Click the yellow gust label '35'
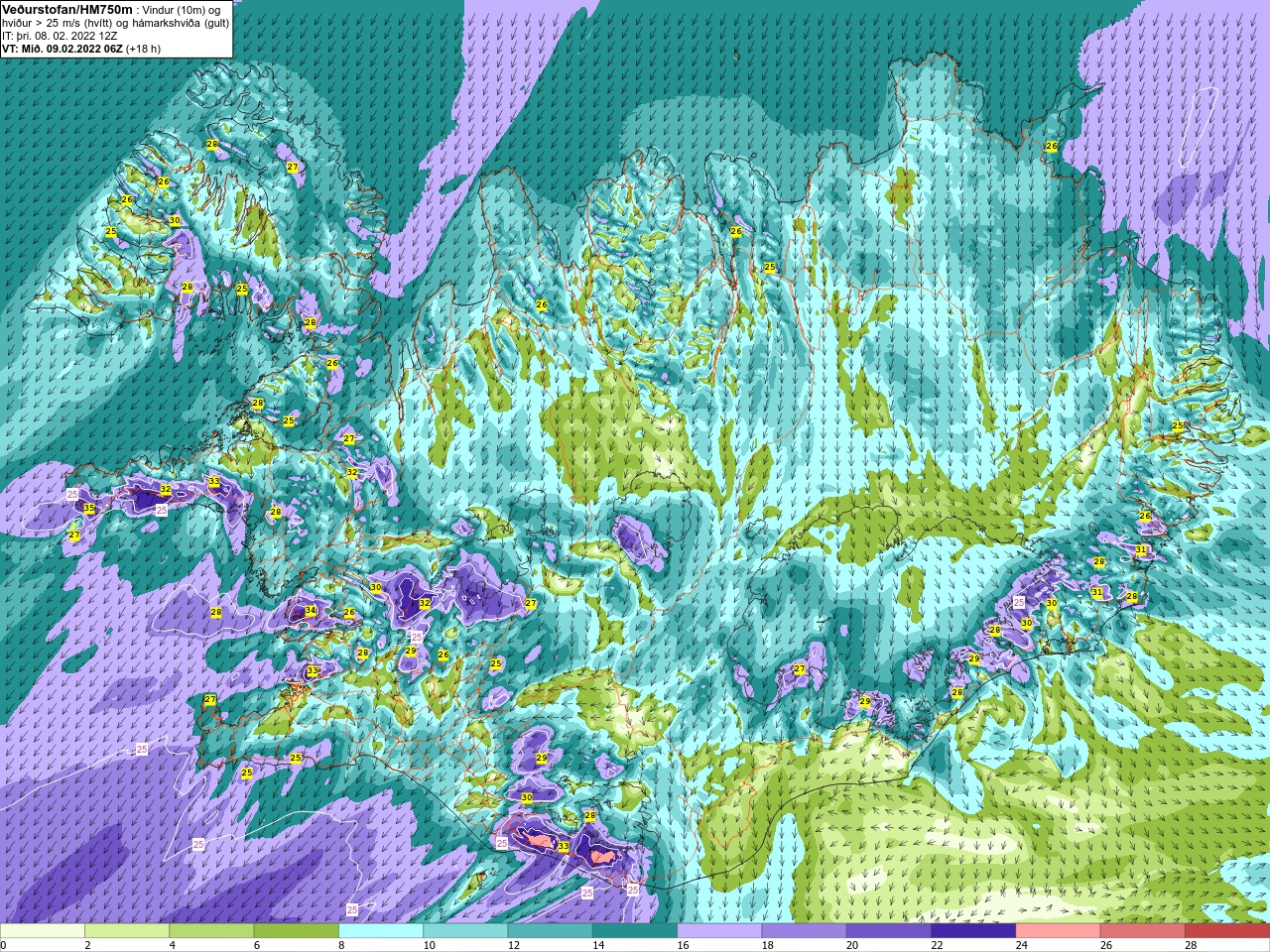The width and height of the screenshot is (1270, 952). (89, 509)
